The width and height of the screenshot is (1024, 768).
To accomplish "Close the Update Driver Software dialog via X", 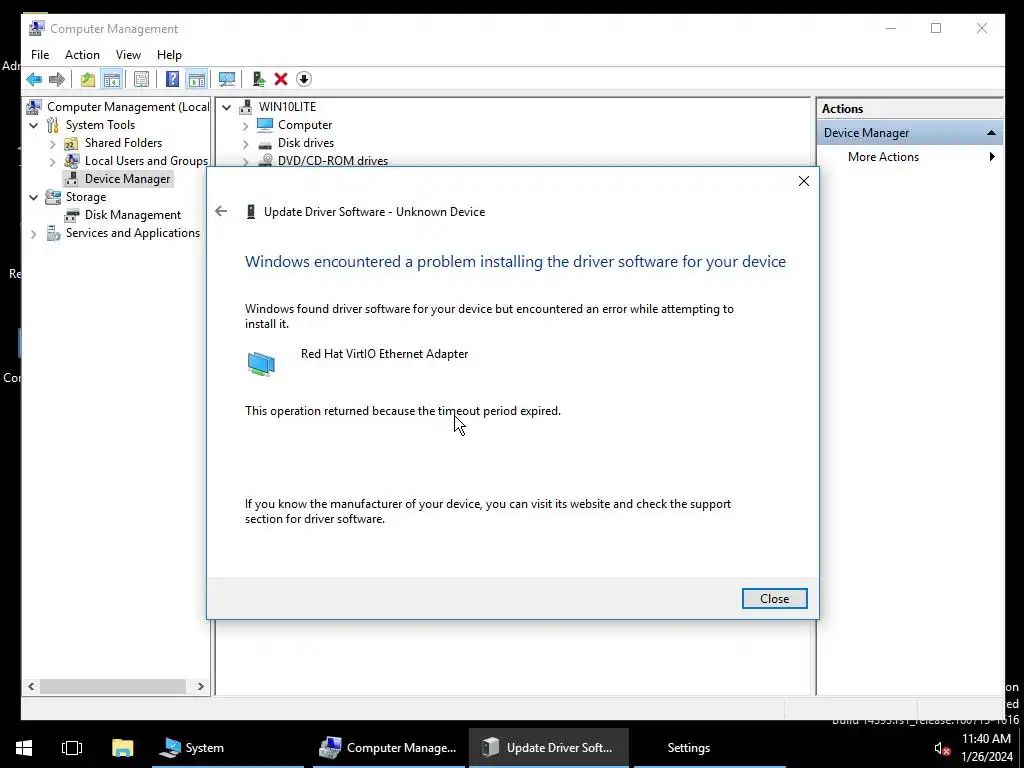I will click(x=804, y=182).
